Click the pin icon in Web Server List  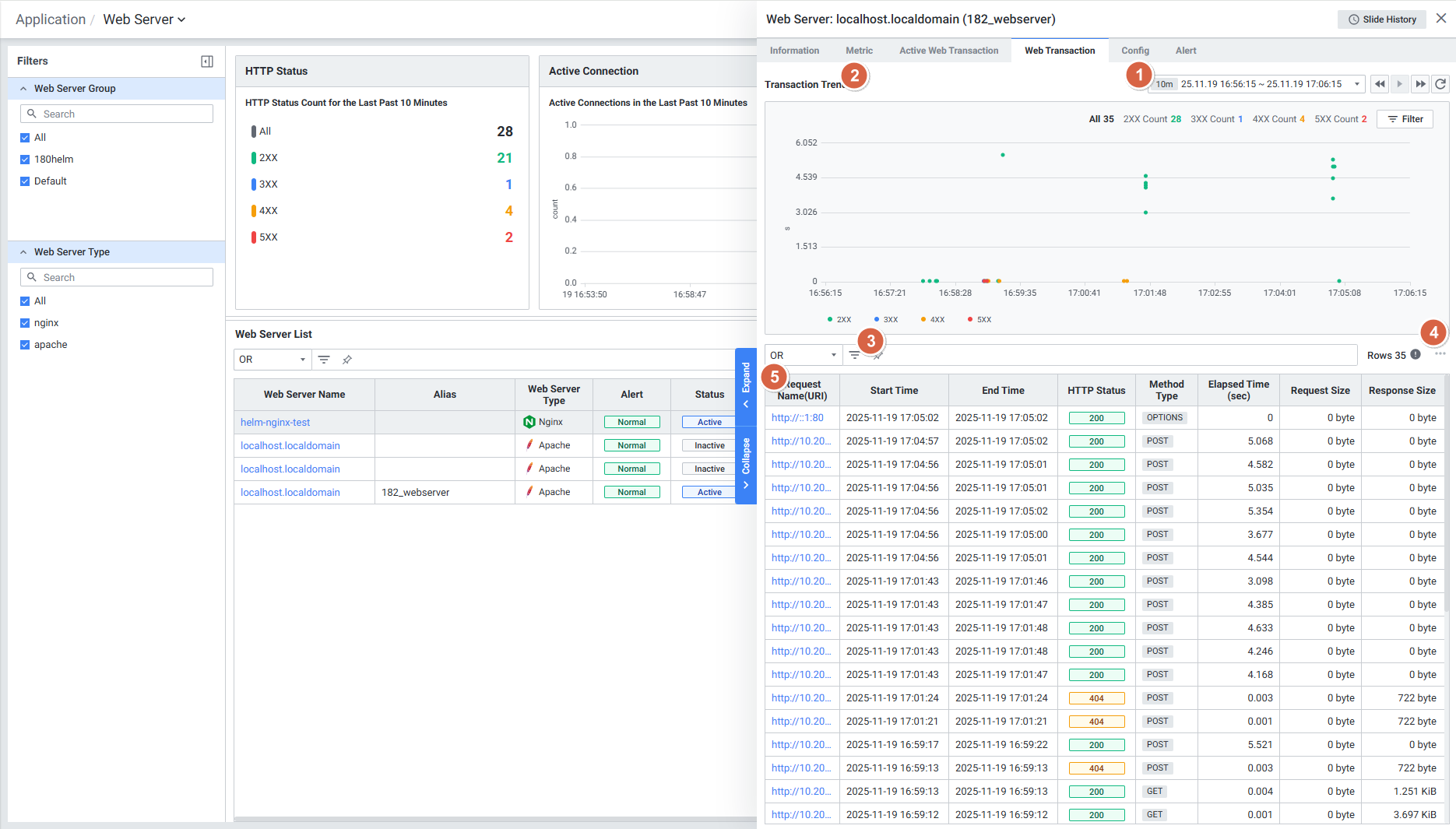347,360
